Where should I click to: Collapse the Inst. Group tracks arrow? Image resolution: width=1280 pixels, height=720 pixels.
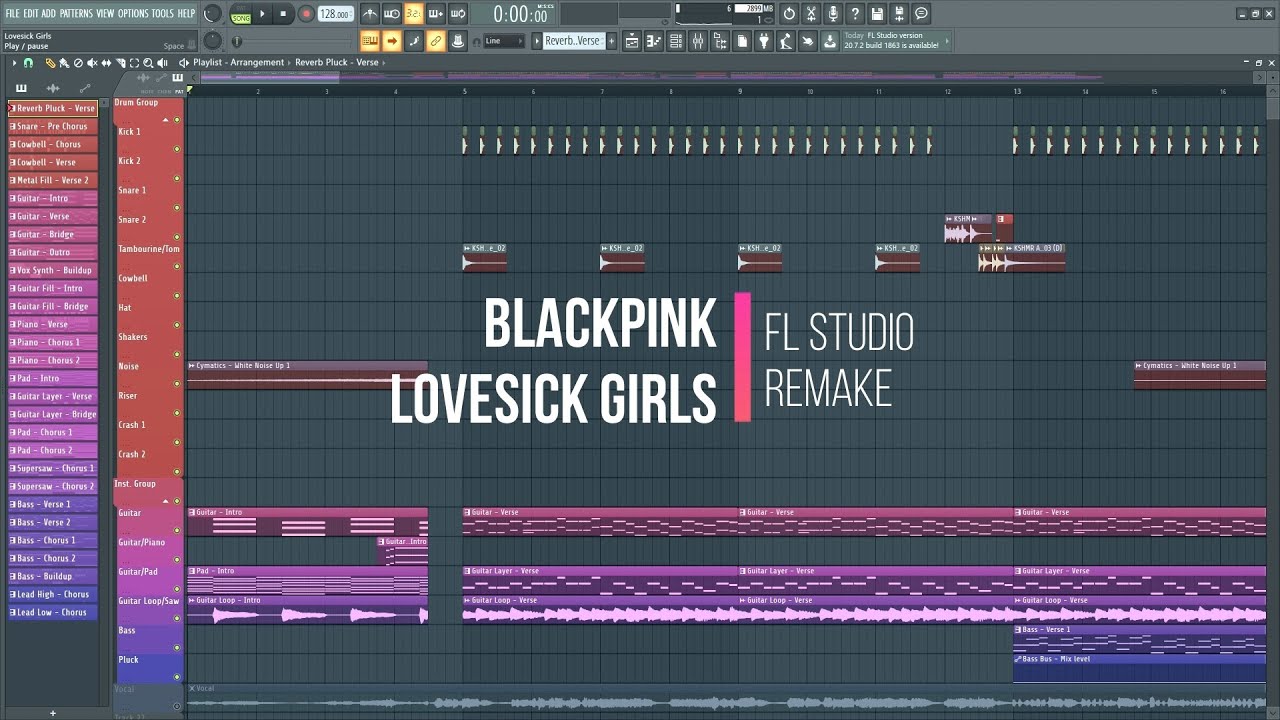coord(166,501)
